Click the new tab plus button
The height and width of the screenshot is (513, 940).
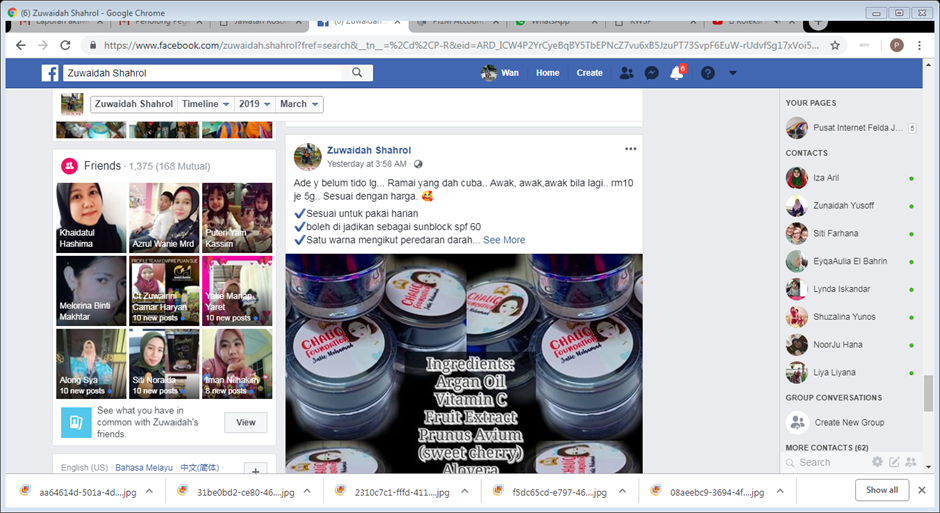[x=818, y=23]
